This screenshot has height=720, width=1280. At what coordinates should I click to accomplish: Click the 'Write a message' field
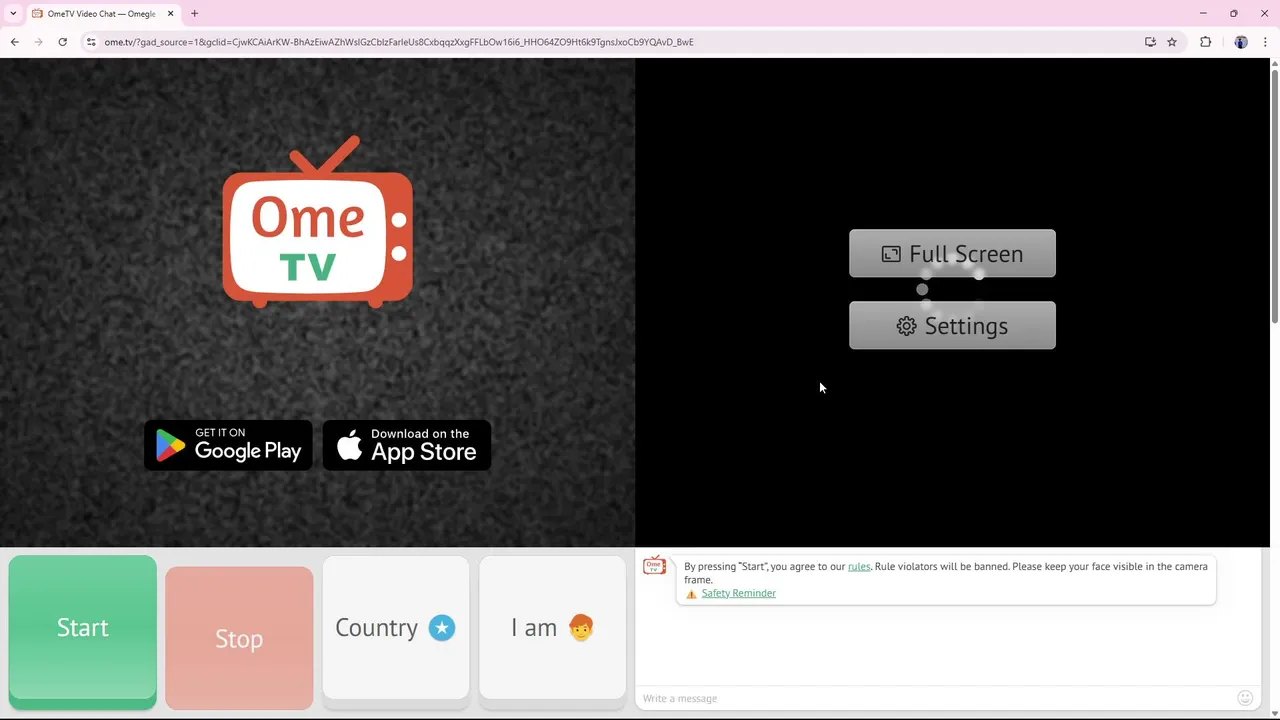pos(935,698)
